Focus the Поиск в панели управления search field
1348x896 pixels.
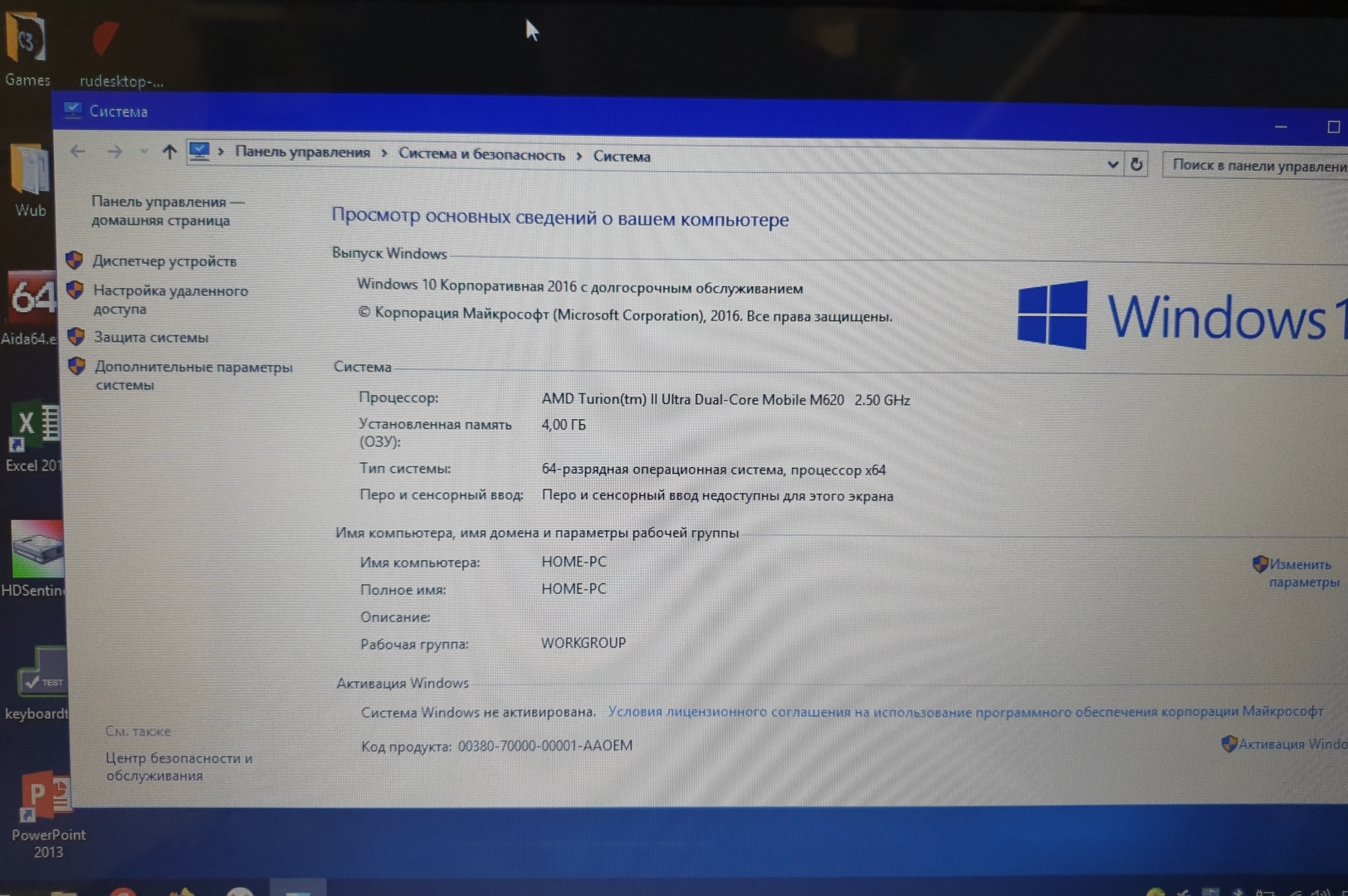pos(1255,165)
